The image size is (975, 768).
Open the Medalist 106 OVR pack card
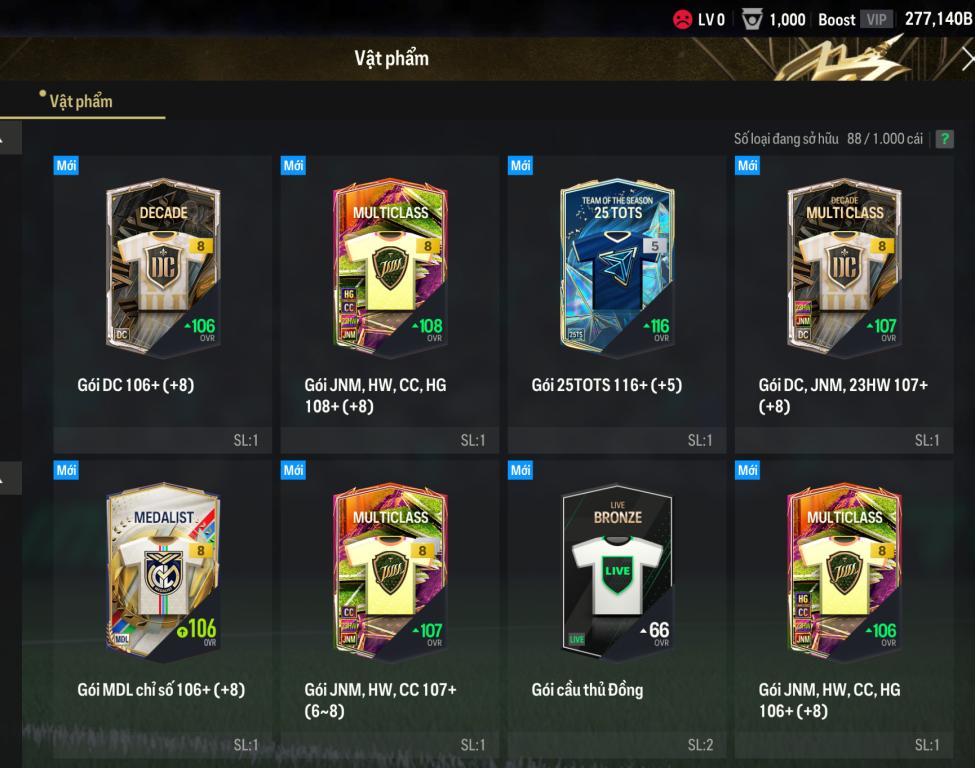162,609
